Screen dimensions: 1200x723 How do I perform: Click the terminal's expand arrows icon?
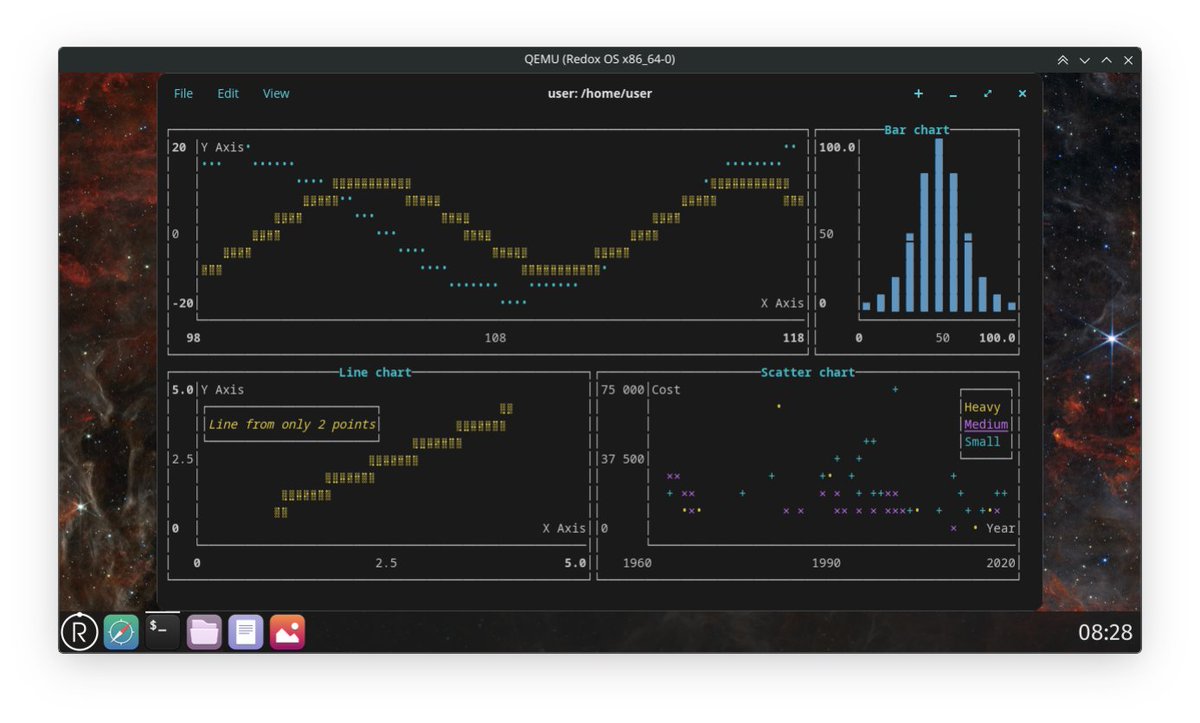click(x=988, y=94)
